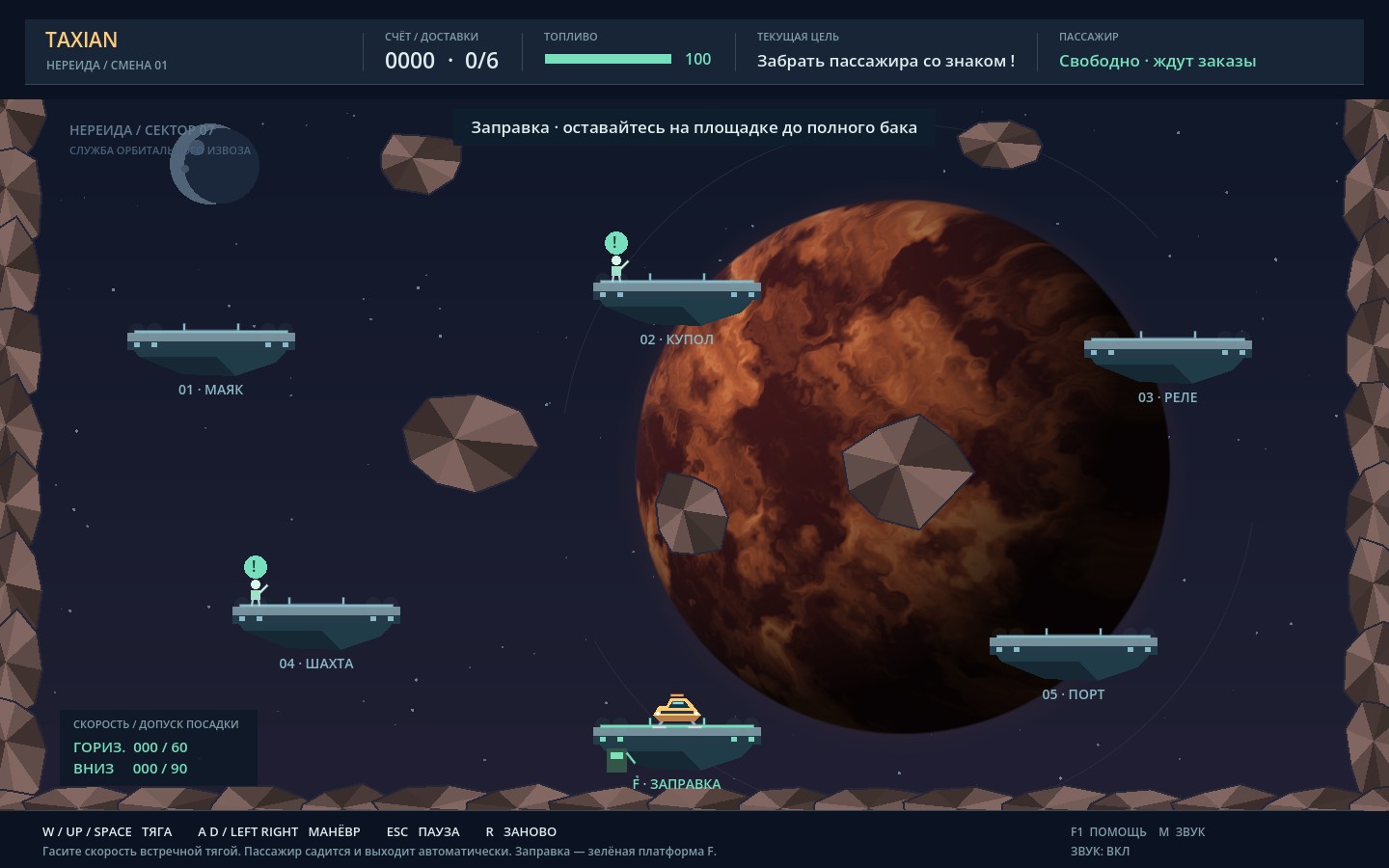The image size is (1389, 868).
Task: Click the 'R ЗАНОВО' restart hint
Action: [521, 831]
